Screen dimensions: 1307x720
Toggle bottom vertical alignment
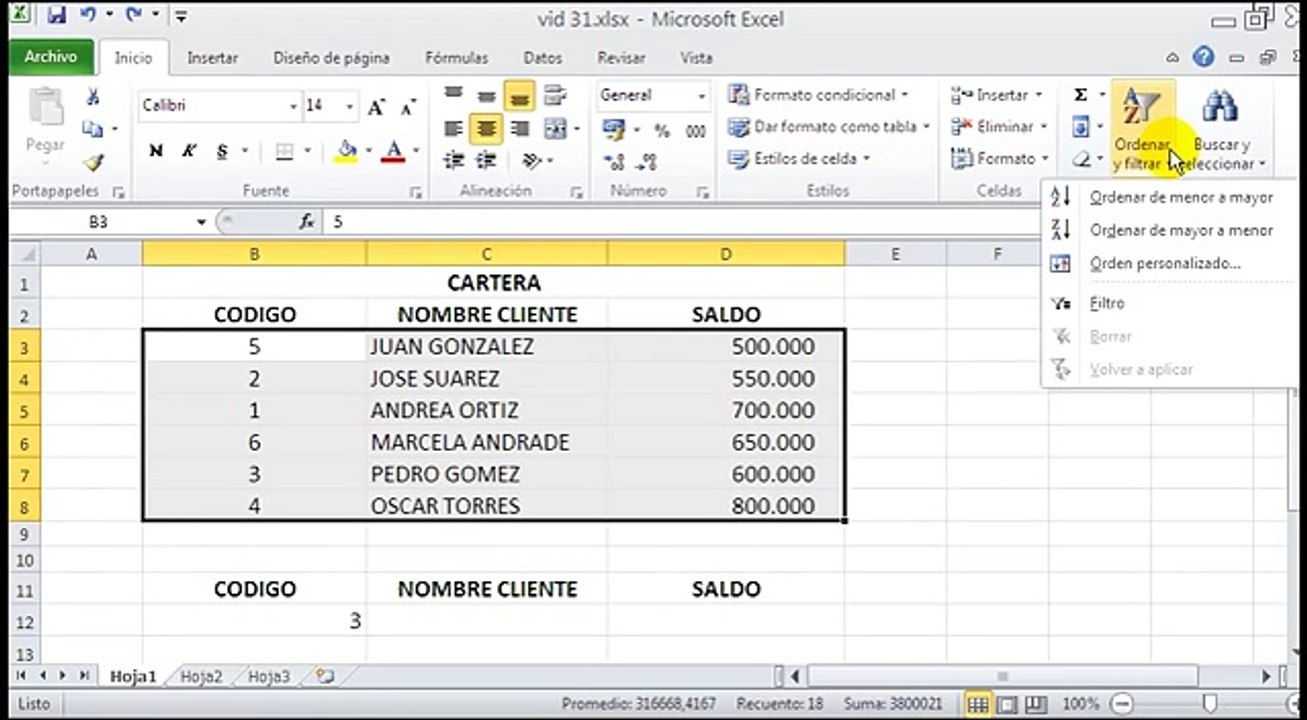point(520,96)
